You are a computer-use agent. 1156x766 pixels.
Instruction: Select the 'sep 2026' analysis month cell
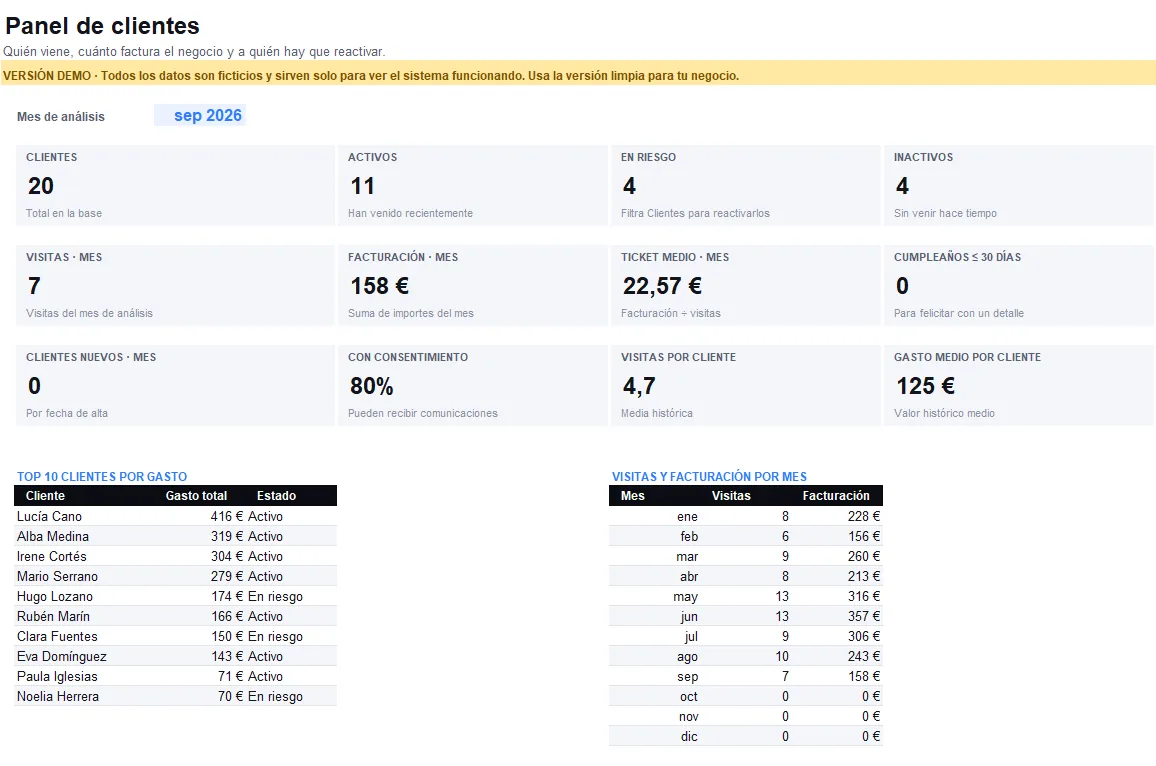pyautogui.click(x=200, y=116)
